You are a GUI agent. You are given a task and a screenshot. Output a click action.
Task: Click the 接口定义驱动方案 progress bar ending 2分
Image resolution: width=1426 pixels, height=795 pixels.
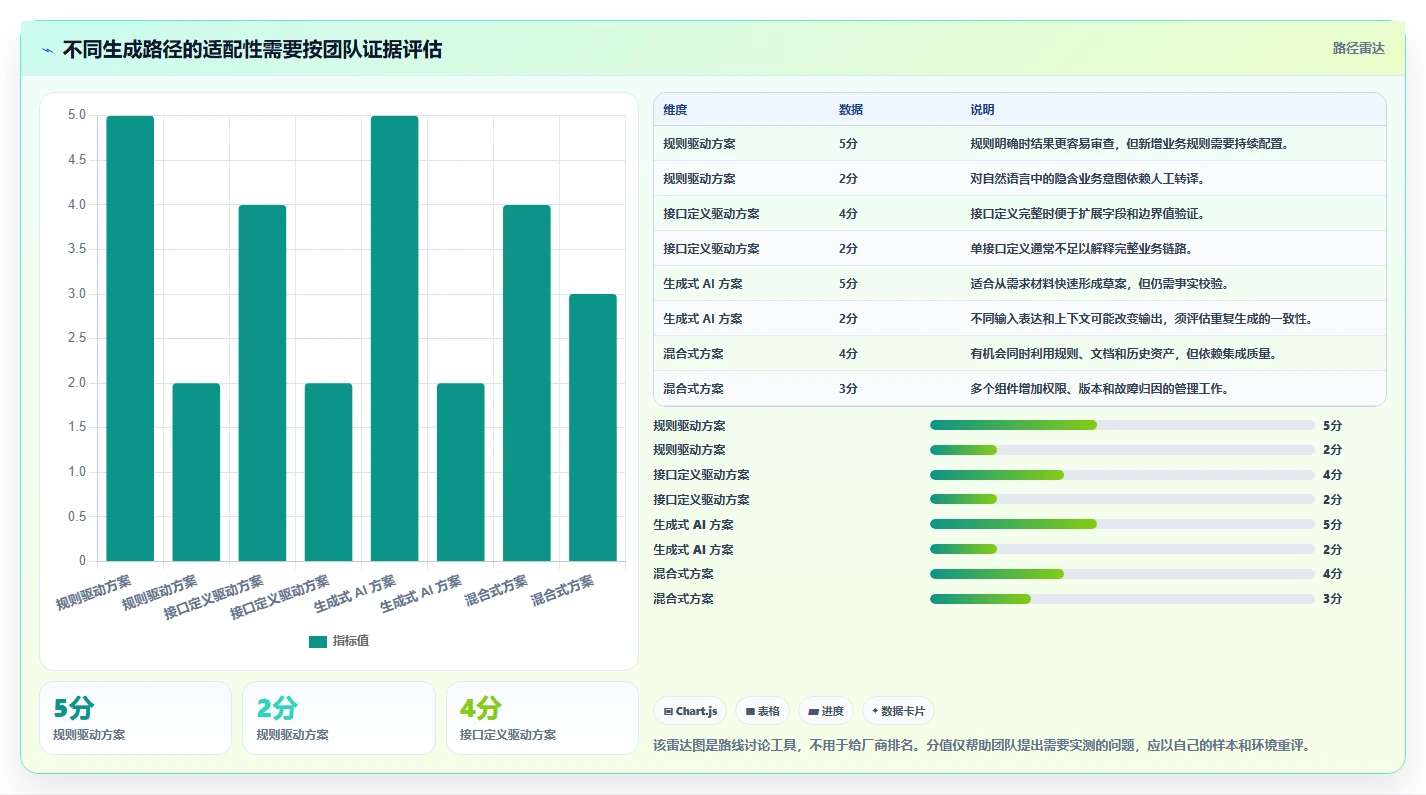pyautogui.click(x=1122, y=499)
